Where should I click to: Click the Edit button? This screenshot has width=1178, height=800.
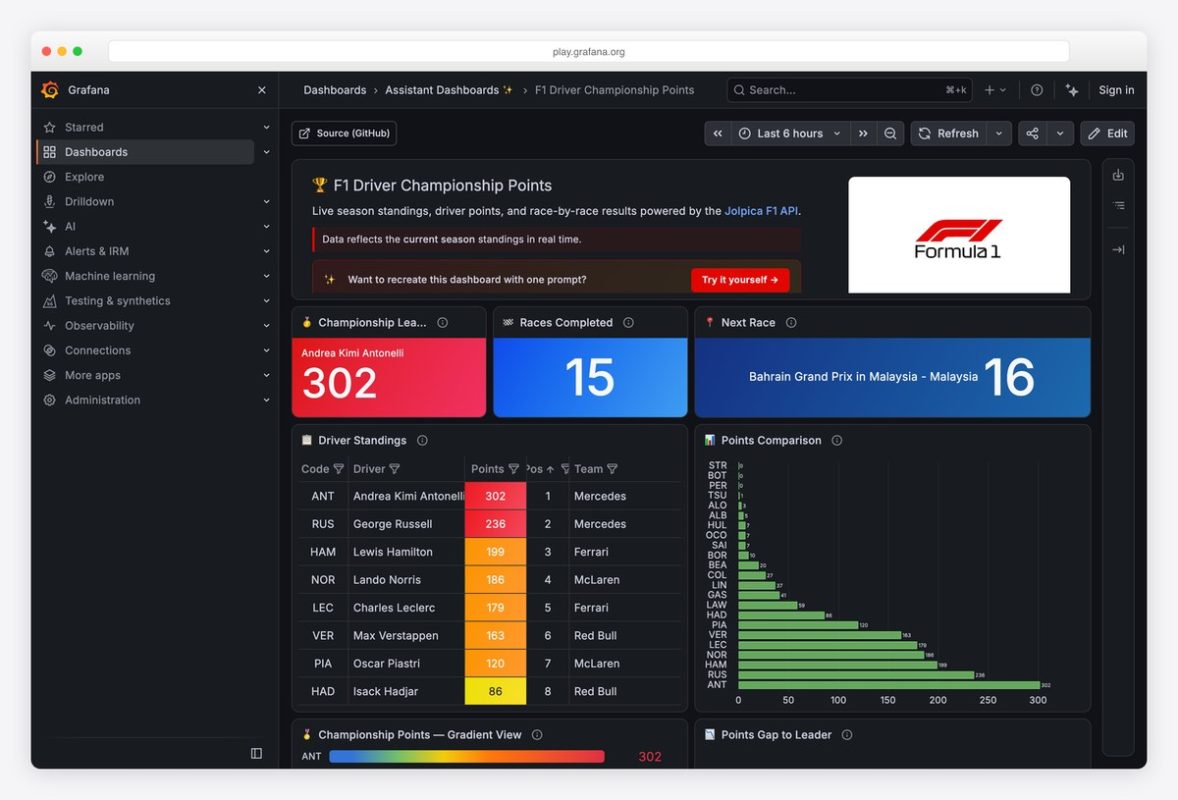point(1107,133)
